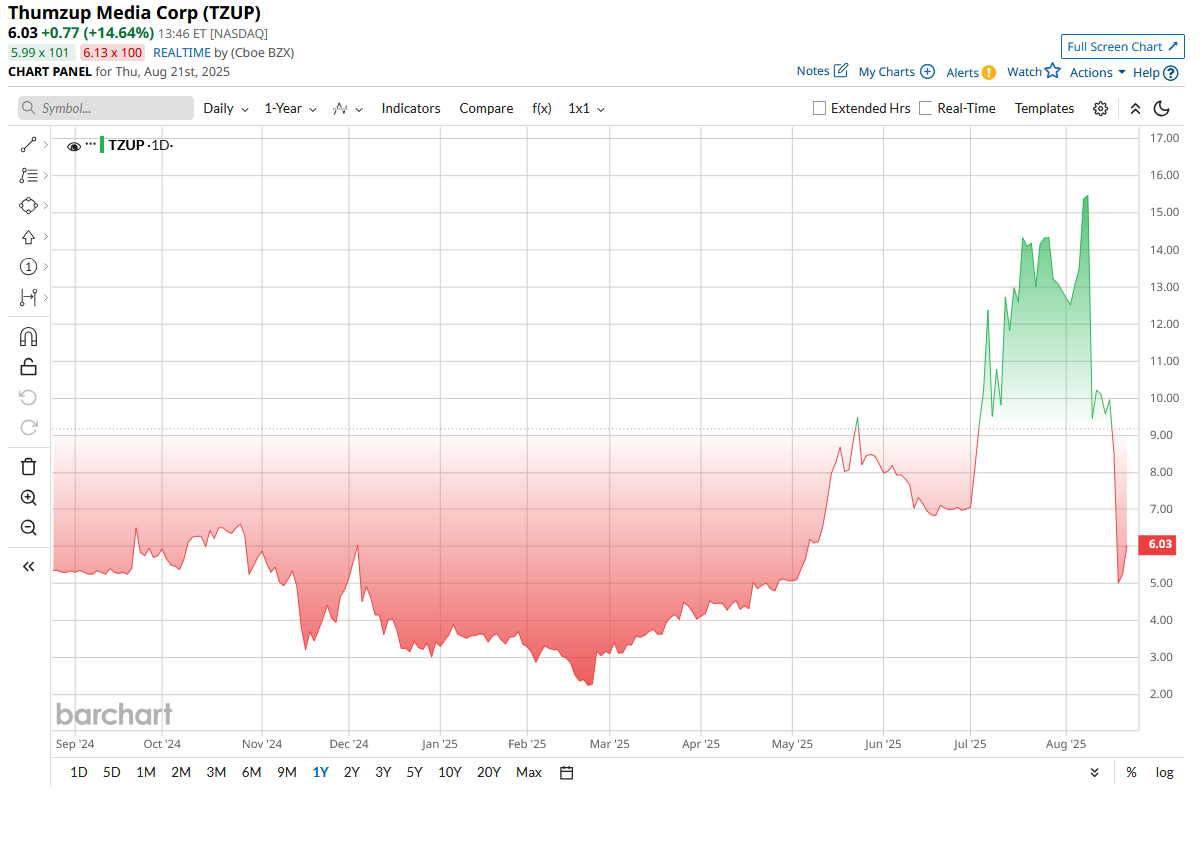Viewport: 1203px width, 841px height.
Task: Hide the TZUP series via eye icon
Action: point(74,146)
